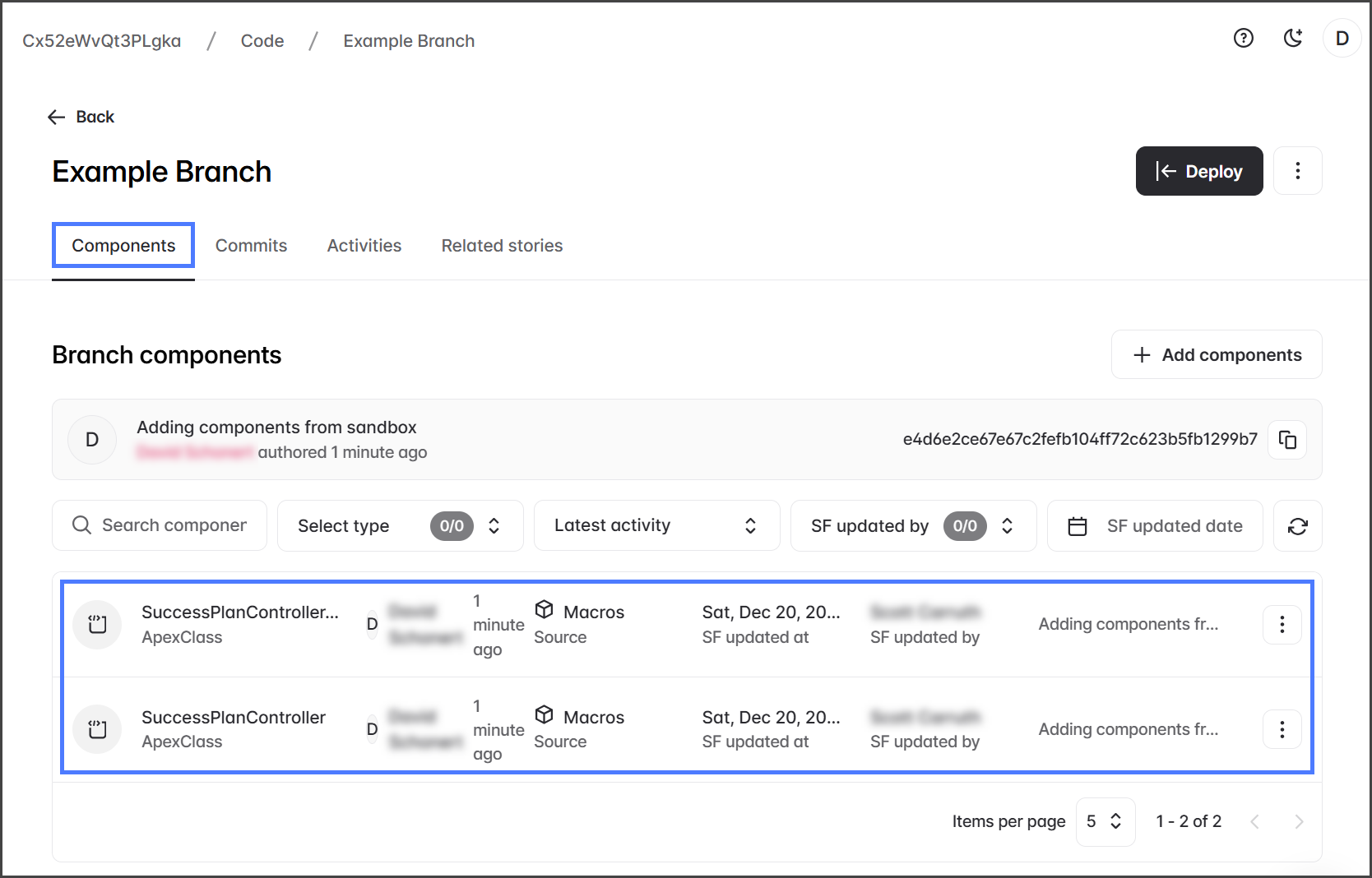
Task: Open actions menu for first SuccessPlanController row
Action: [1282, 625]
